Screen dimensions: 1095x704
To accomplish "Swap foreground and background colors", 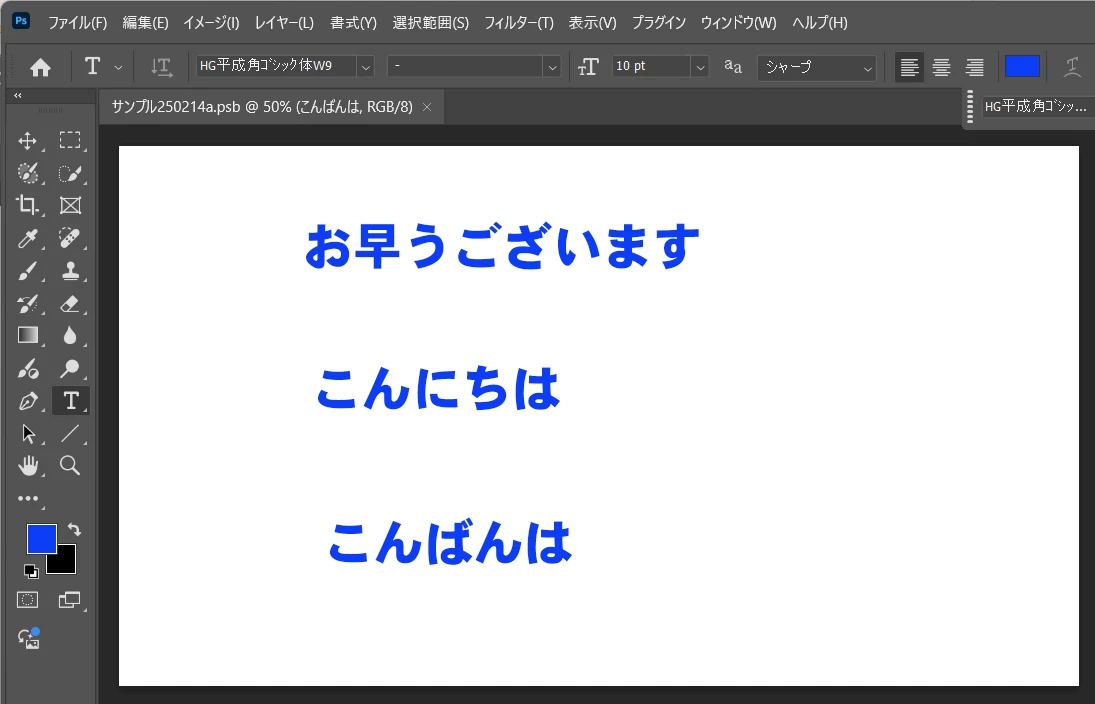I will click(x=74, y=529).
